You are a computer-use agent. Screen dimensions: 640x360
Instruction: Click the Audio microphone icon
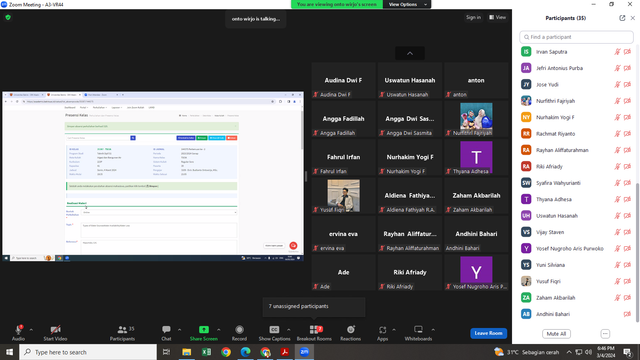[x=18, y=330]
